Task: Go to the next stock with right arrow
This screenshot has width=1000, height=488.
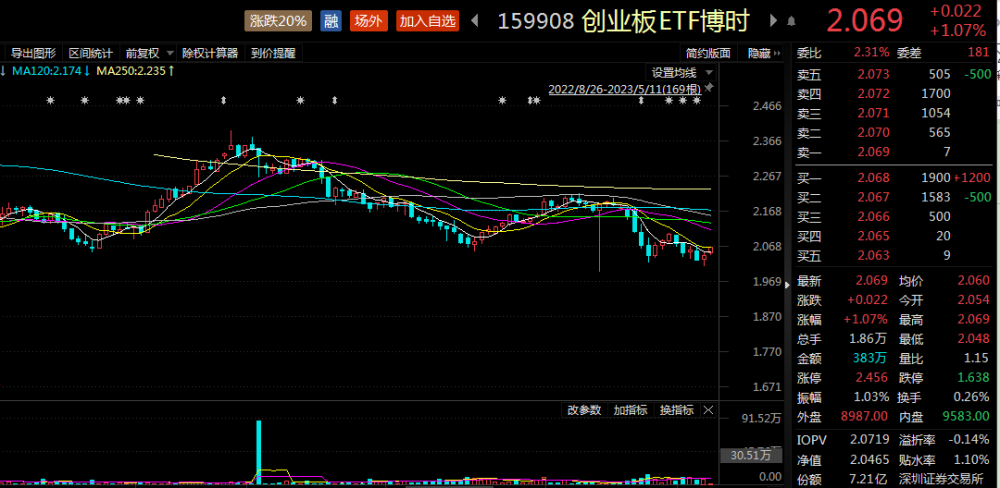Action: [x=774, y=21]
